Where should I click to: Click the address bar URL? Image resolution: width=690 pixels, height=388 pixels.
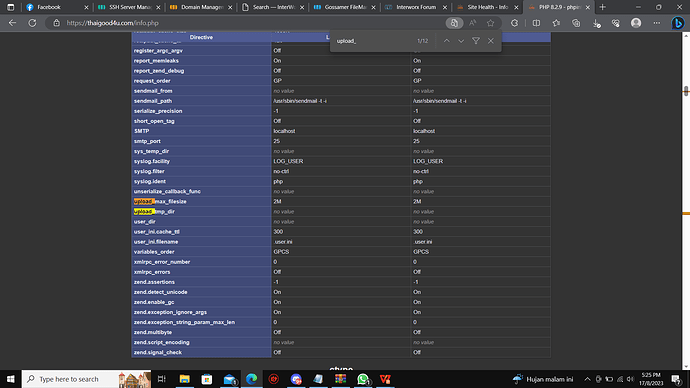pyautogui.click(x=113, y=23)
